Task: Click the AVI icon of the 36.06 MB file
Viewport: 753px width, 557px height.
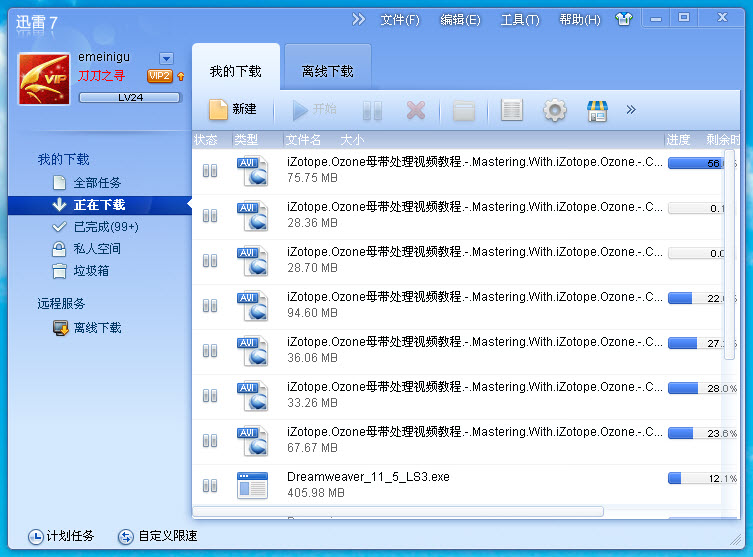Action: [x=253, y=351]
